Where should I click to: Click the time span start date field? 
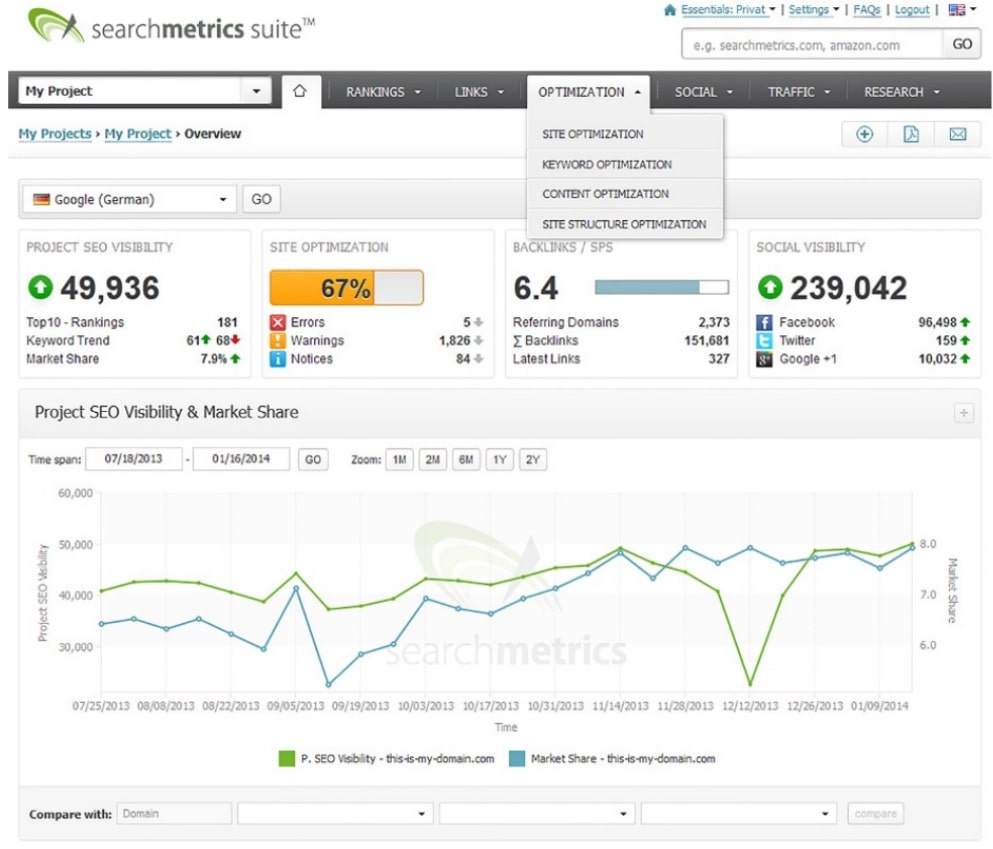coord(134,459)
